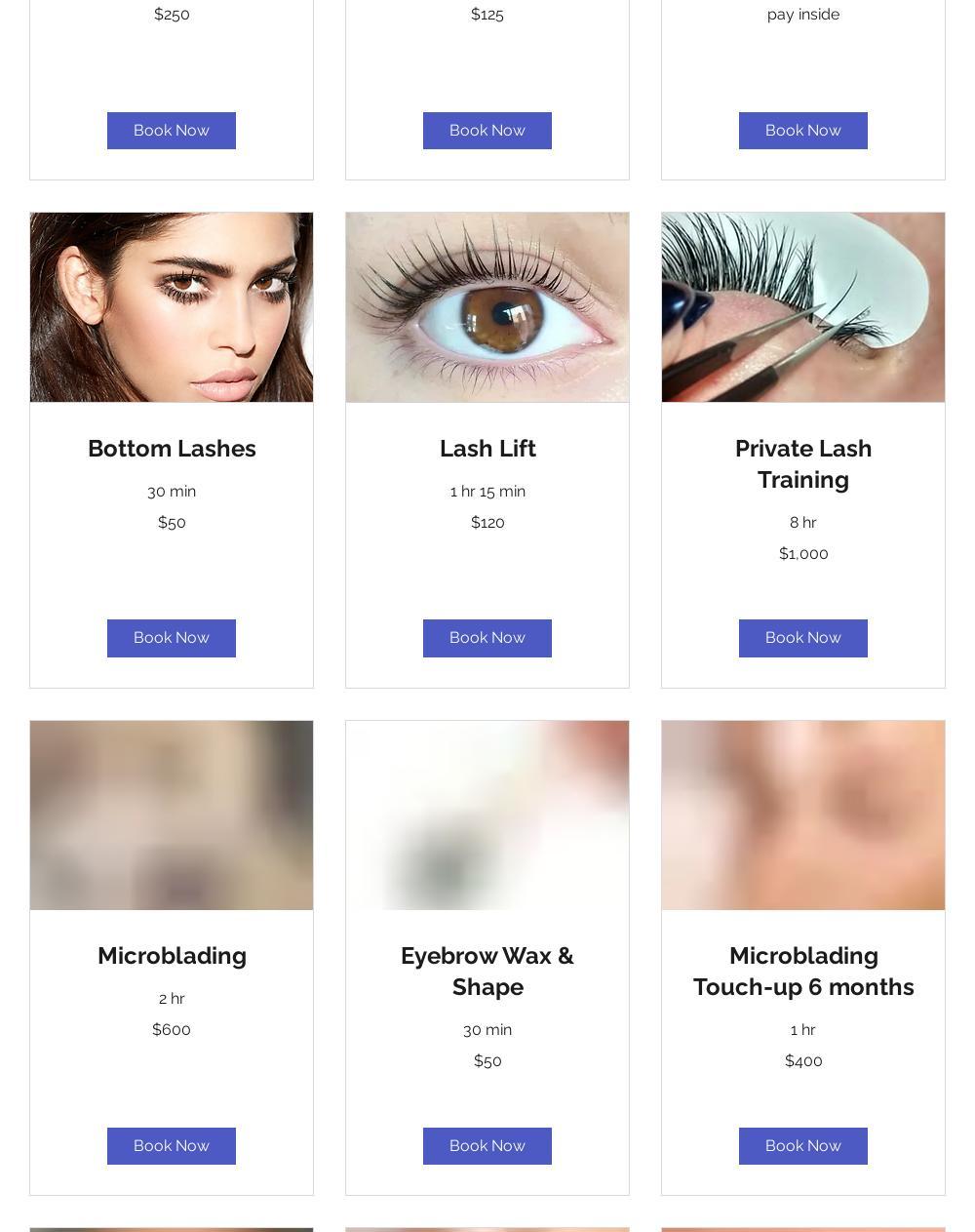Image resolution: width=975 pixels, height=1232 pixels.
Task: Open the Eyebrow Wax & Shape image
Action: point(487,815)
